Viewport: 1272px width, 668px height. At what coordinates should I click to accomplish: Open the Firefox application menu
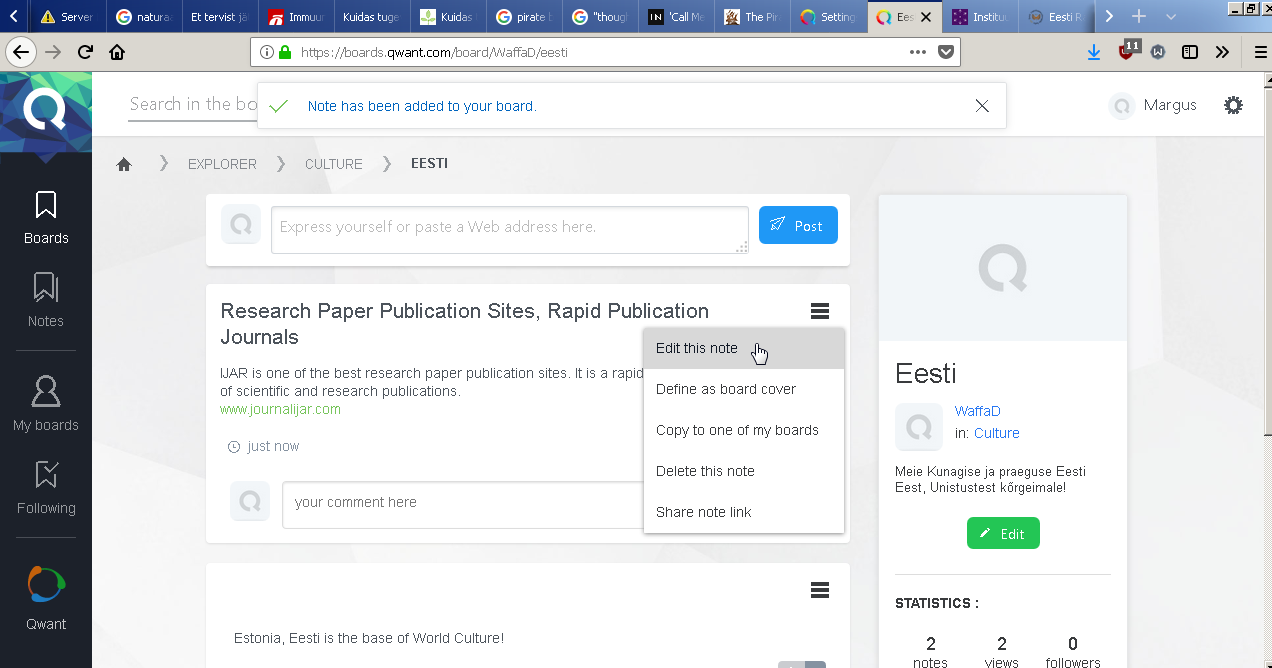tap(1259, 52)
